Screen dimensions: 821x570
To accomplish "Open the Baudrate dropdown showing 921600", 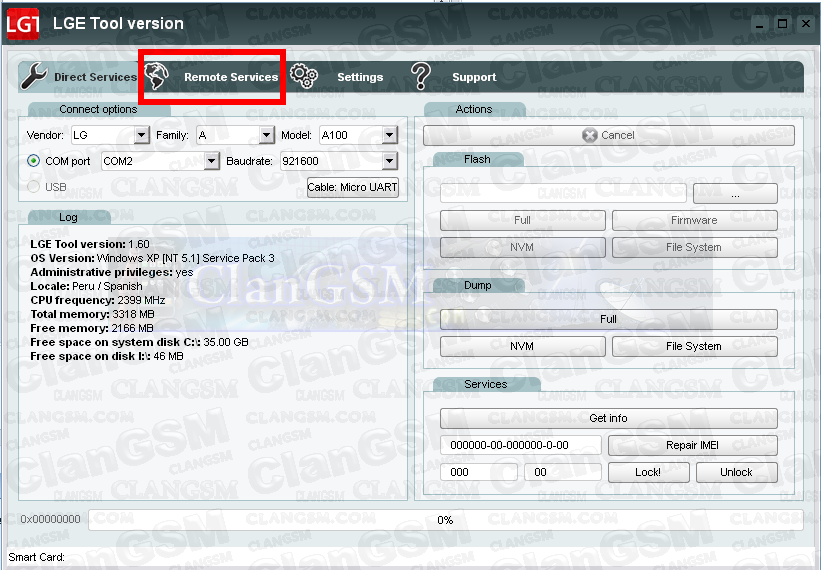I will [x=389, y=161].
